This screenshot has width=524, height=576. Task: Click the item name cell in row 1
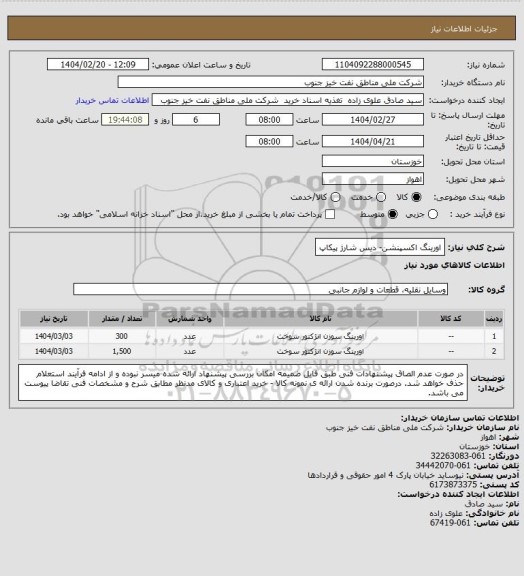[x=320, y=336]
